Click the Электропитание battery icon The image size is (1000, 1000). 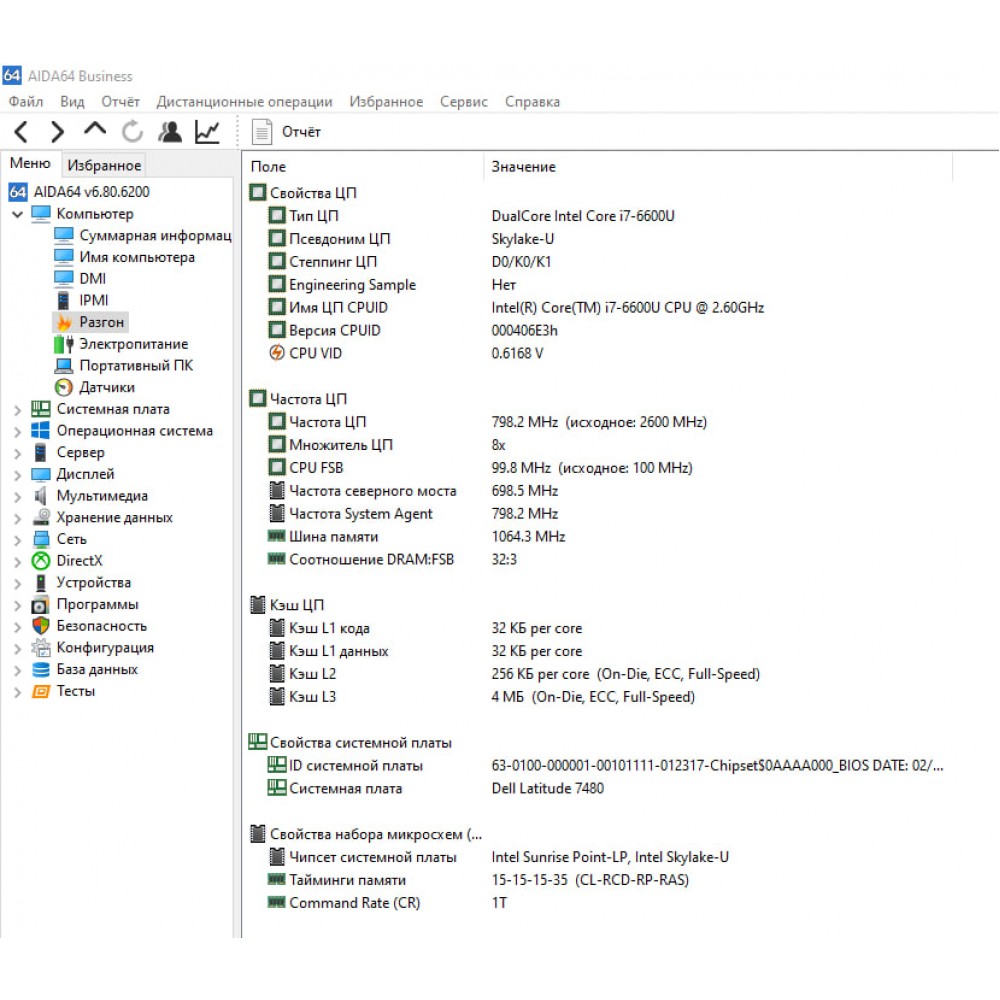click(x=64, y=344)
